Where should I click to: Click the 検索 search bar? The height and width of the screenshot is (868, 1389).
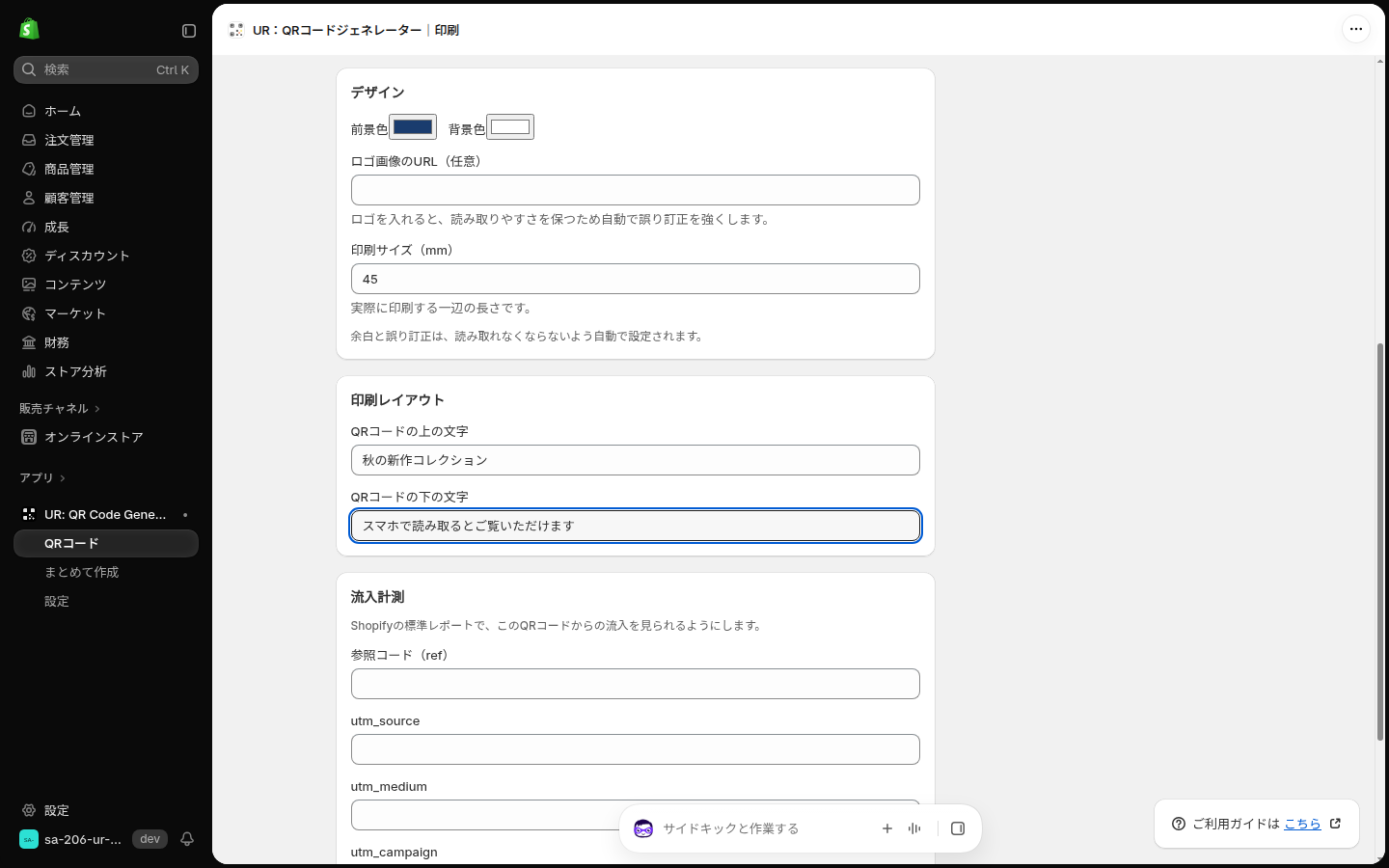tap(106, 69)
